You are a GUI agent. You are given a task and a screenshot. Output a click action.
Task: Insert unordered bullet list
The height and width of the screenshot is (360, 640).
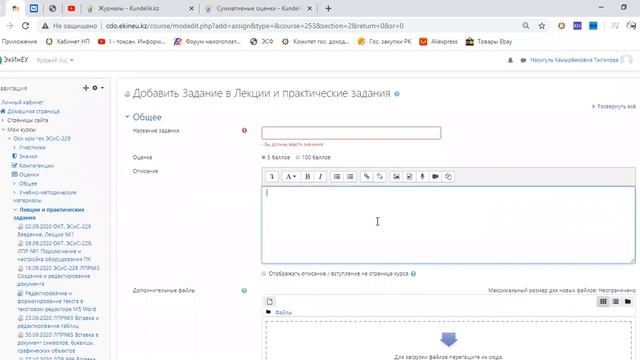pyautogui.click(x=337, y=176)
